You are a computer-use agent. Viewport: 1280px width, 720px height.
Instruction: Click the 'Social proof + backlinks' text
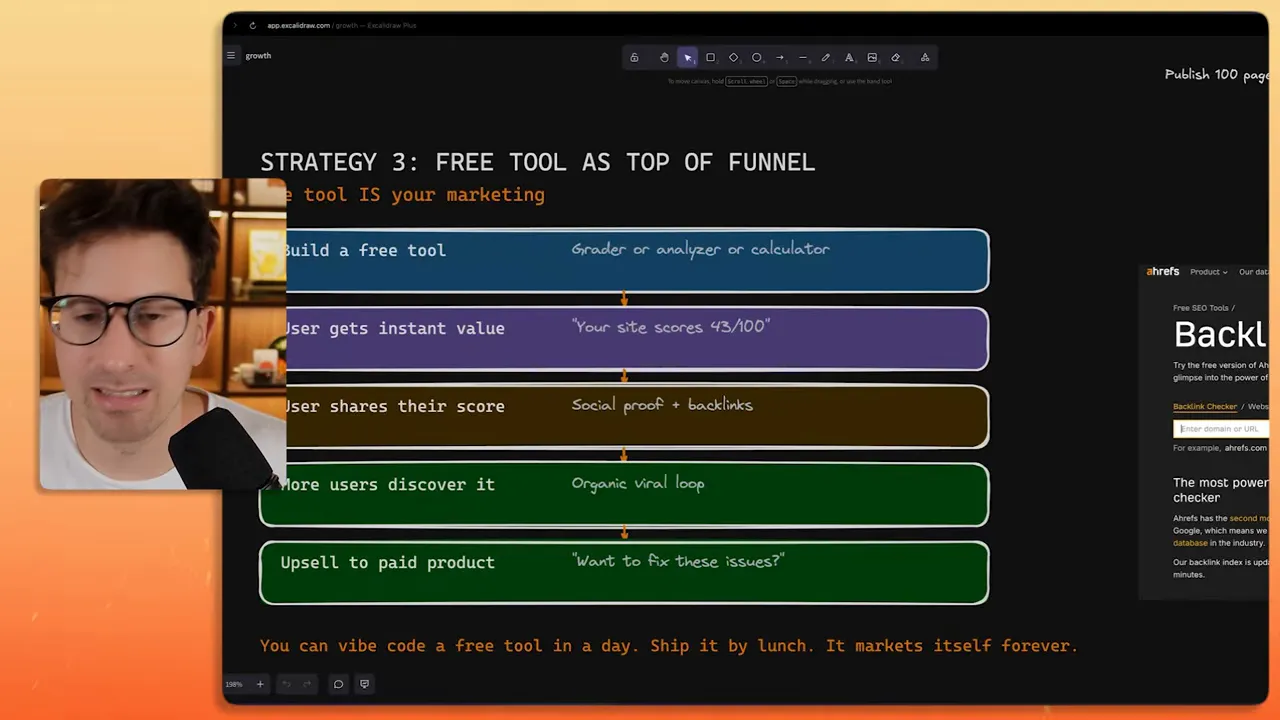click(662, 405)
